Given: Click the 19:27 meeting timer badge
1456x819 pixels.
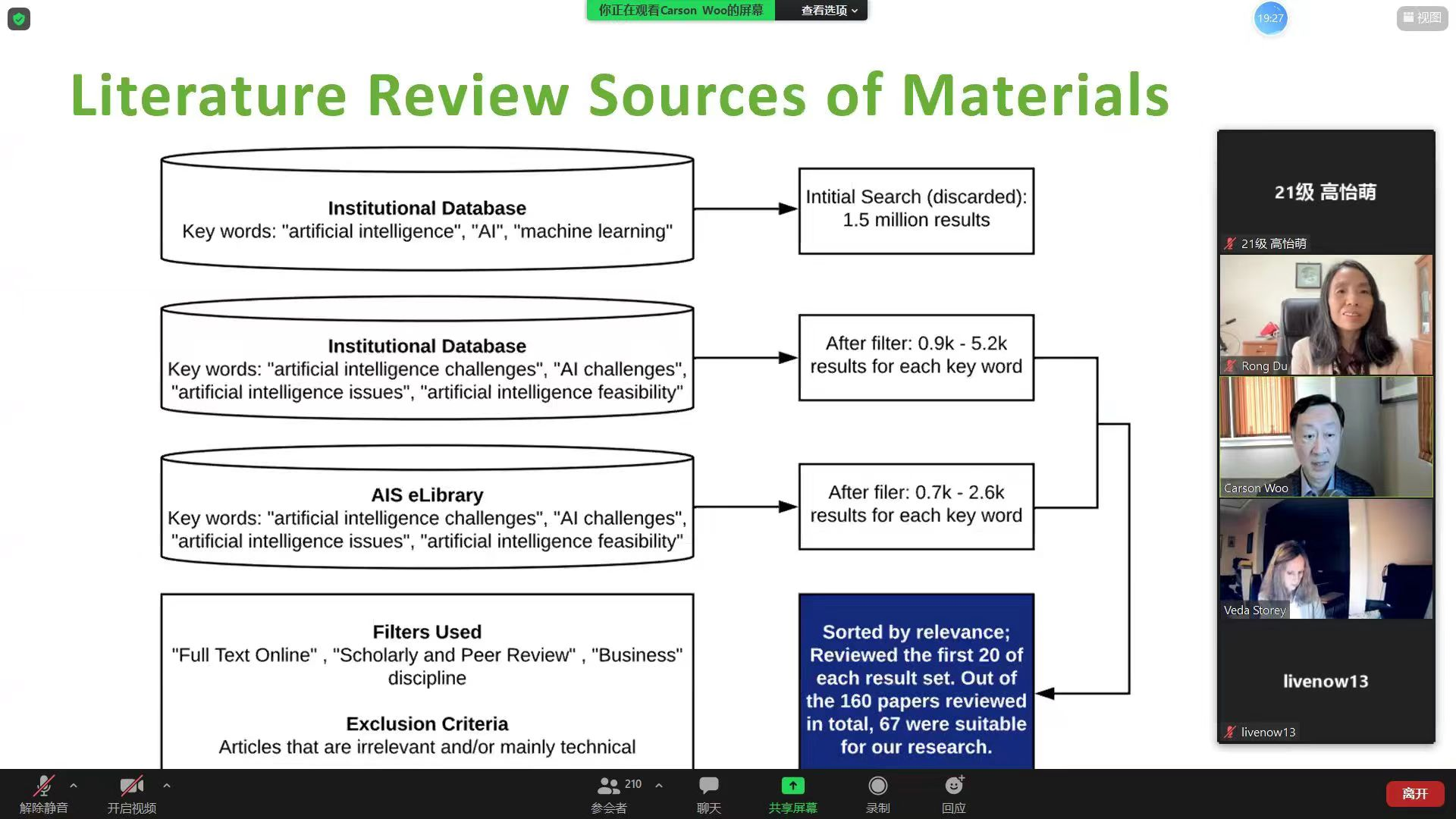Looking at the screenshot, I should click(x=1270, y=18).
